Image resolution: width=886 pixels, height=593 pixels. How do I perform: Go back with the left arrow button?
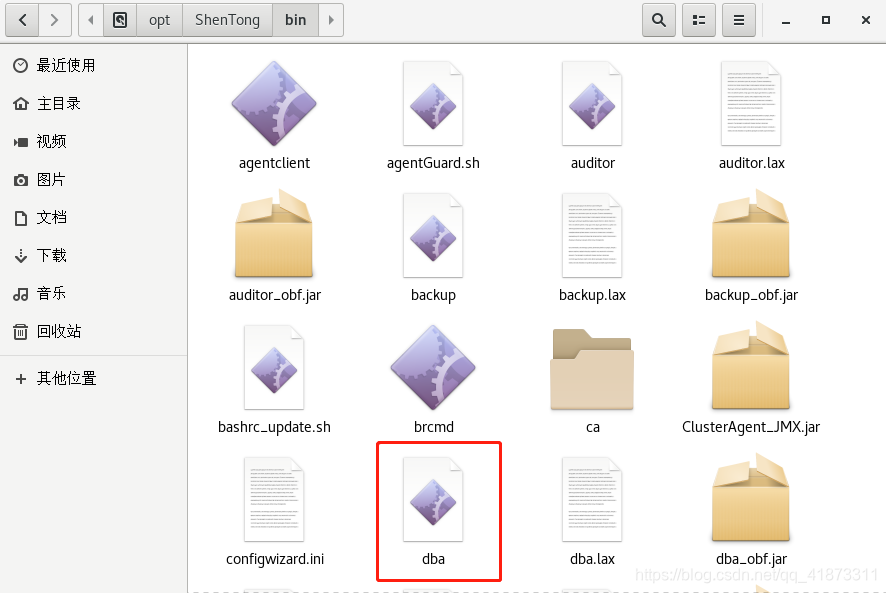22,20
